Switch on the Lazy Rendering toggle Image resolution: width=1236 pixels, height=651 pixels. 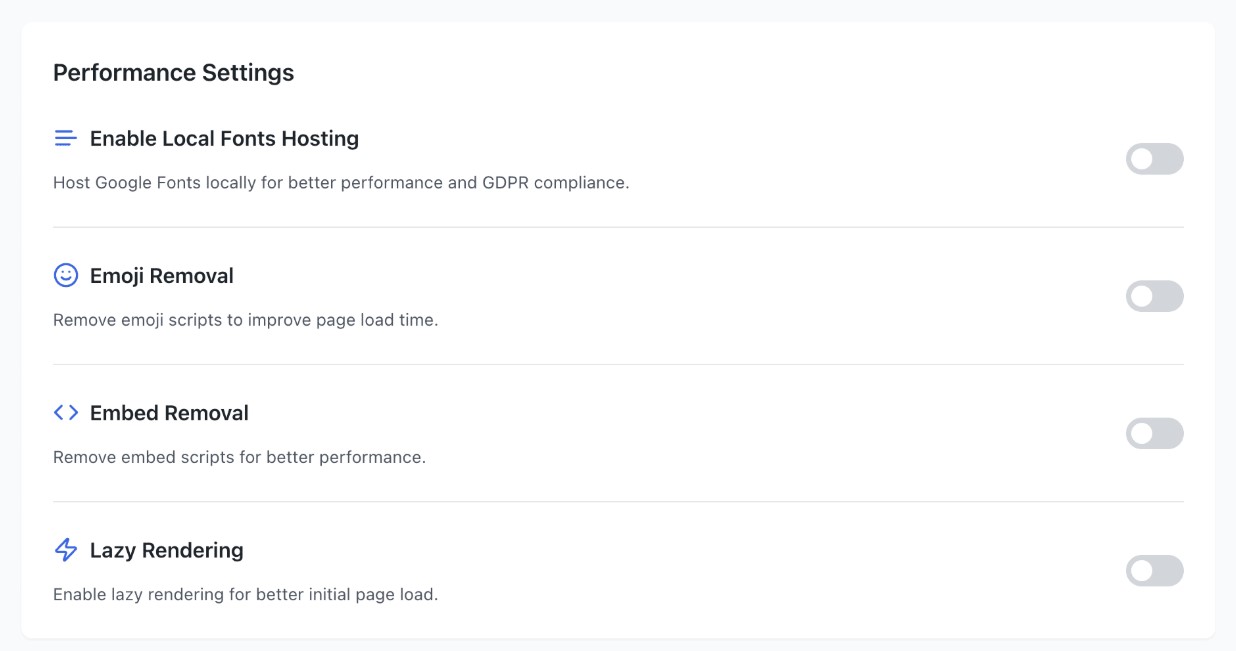click(x=1154, y=571)
